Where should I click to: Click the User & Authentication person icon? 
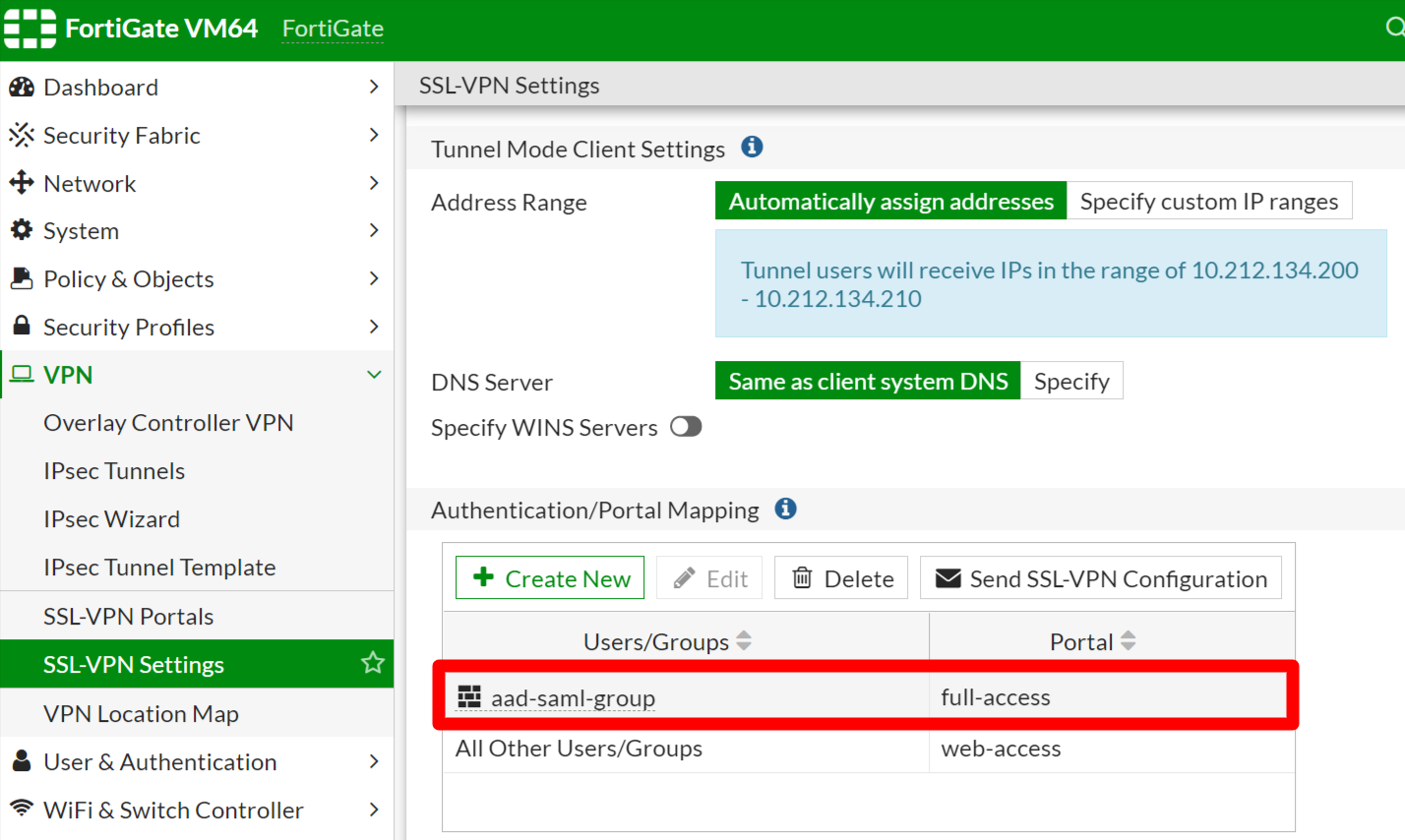pos(22,761)
